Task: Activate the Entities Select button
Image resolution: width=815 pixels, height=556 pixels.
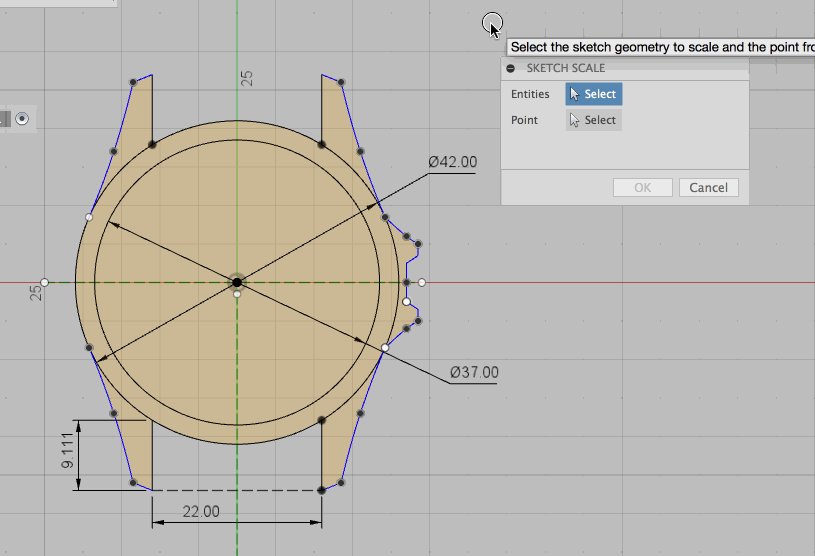Action: (593, 94)
